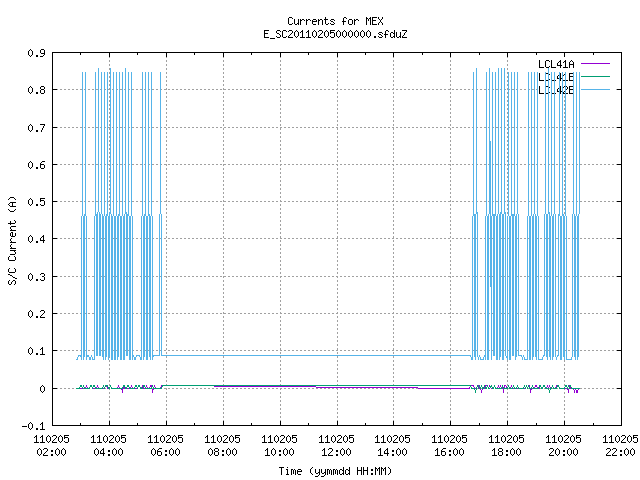Click the 'Time (yymmdd HH:MM)' x-axis label

point(335,471)
